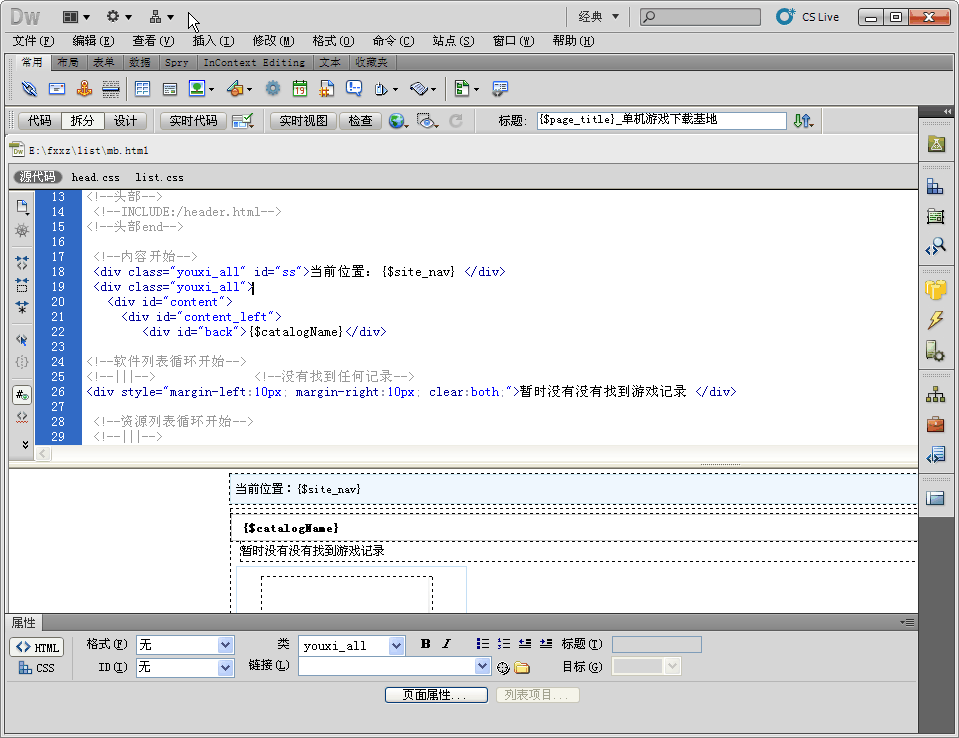959x738 pixels.
Task: Click the insert date calendar icon
Action: [x=299, y=89]
